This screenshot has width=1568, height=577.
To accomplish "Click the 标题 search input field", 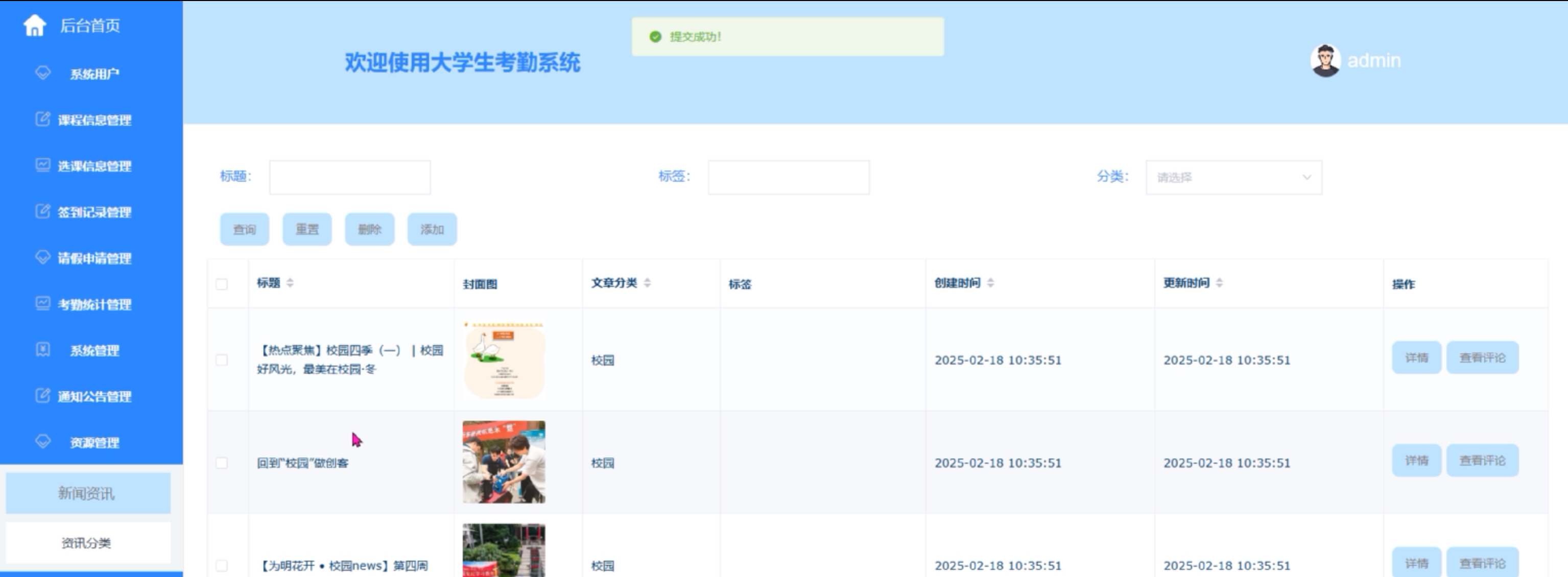I will [350, 177].
